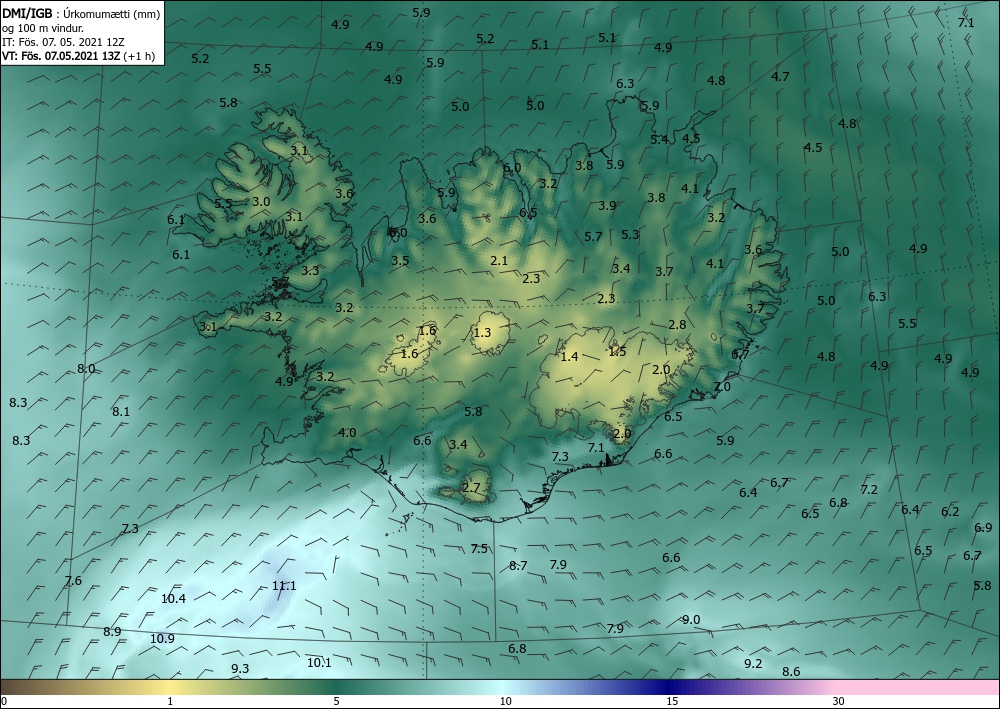The height and width of the screenshot is (709, 1000).
Task: Click the 1.3 value on the central glacier
Action: click(x=482, y=332)
